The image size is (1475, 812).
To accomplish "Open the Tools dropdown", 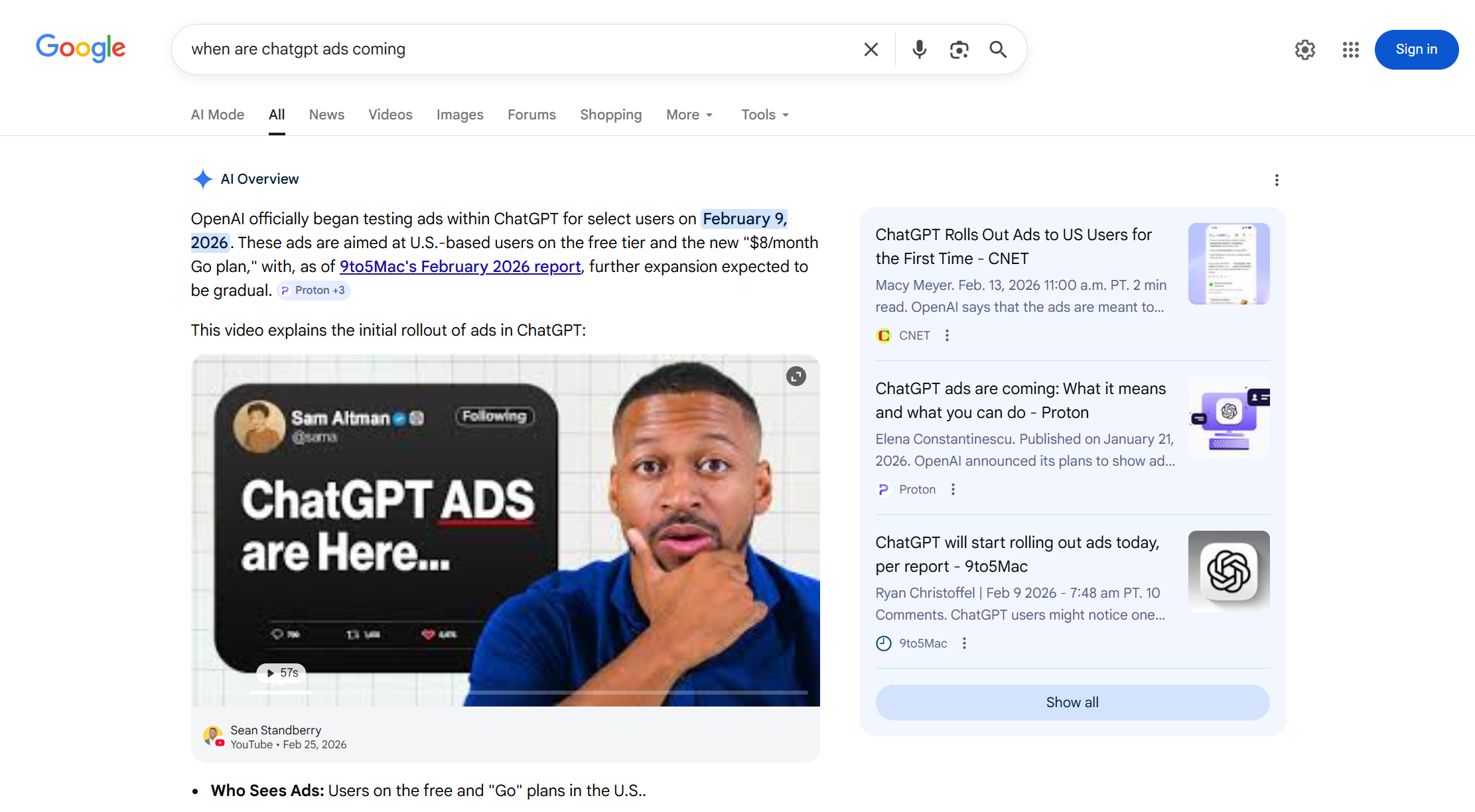I will (764, 115).
